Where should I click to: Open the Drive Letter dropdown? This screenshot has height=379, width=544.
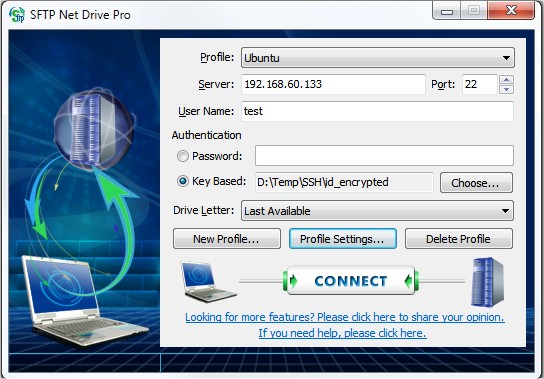377,211
